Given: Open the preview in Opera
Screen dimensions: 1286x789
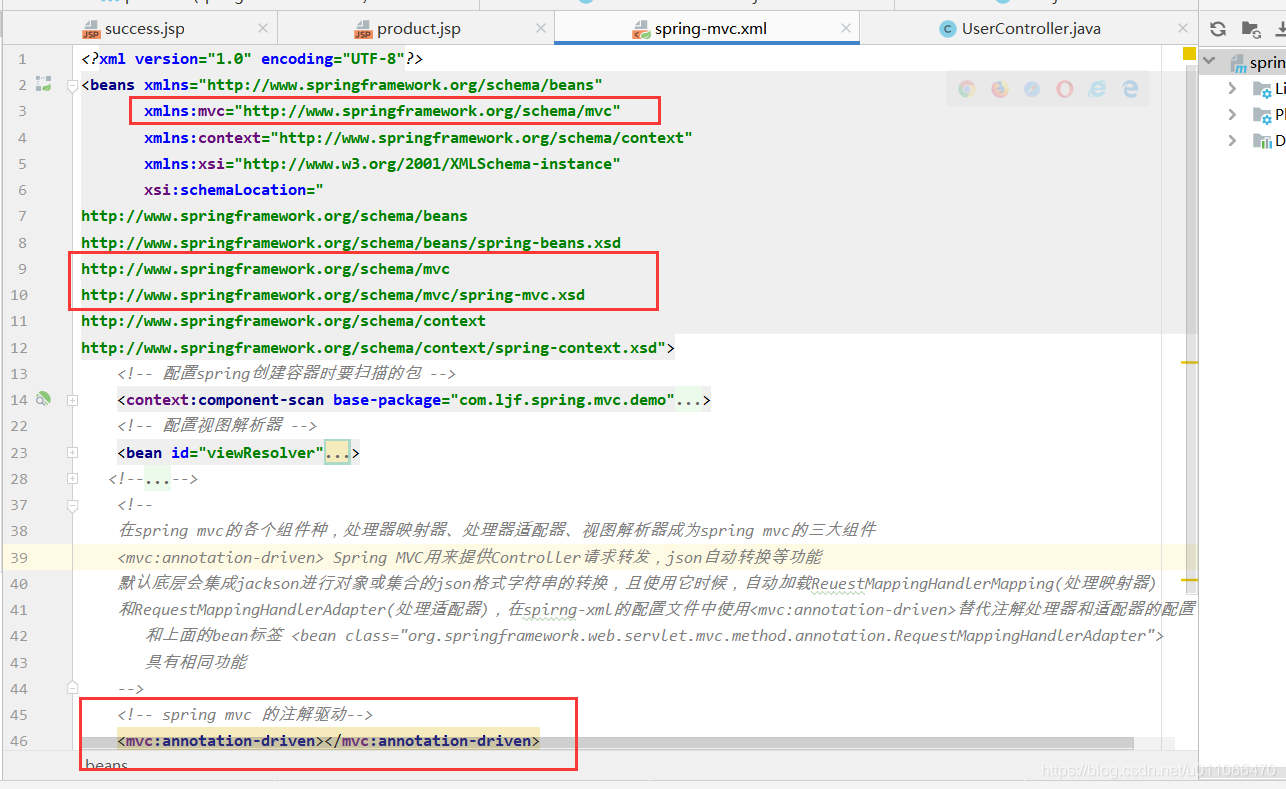Looking at the screenshot, I should pos(1064,89).
